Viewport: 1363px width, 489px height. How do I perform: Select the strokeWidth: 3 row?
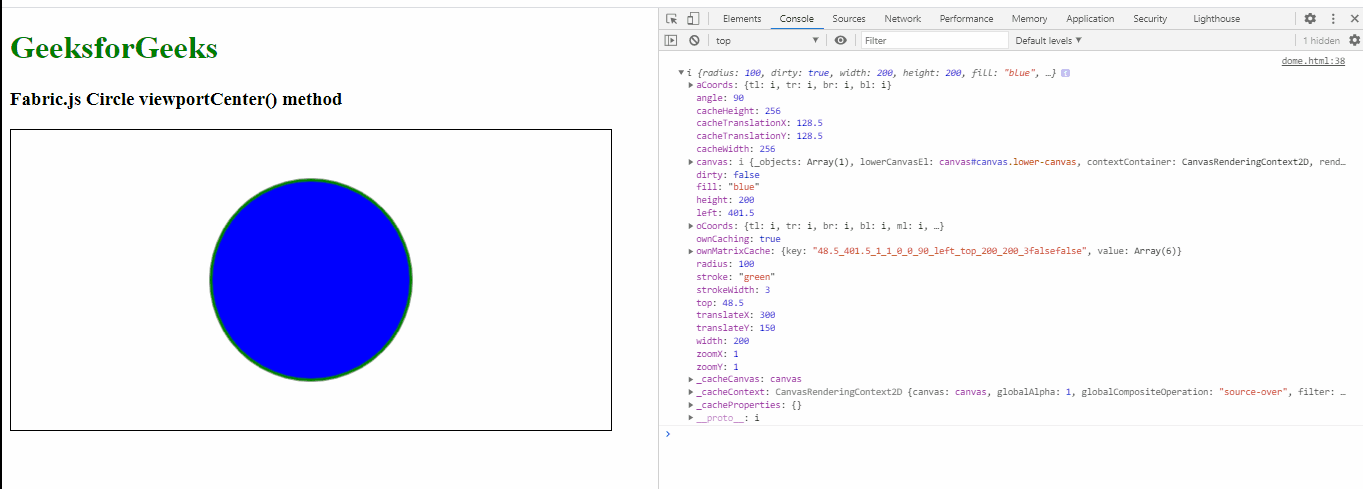pyautogui.click(x=733, y=290)
